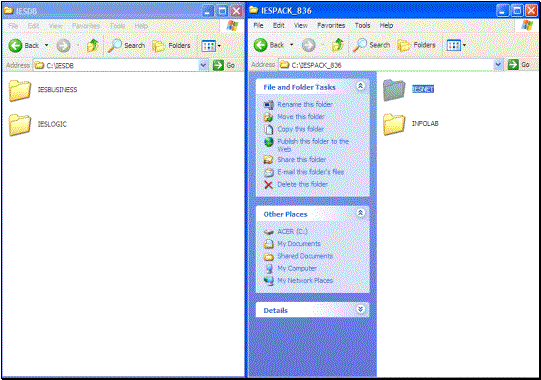Open View menu in IESPACK_836 window
This screenshot has width=541, height=380.
(x=301, y=26)
